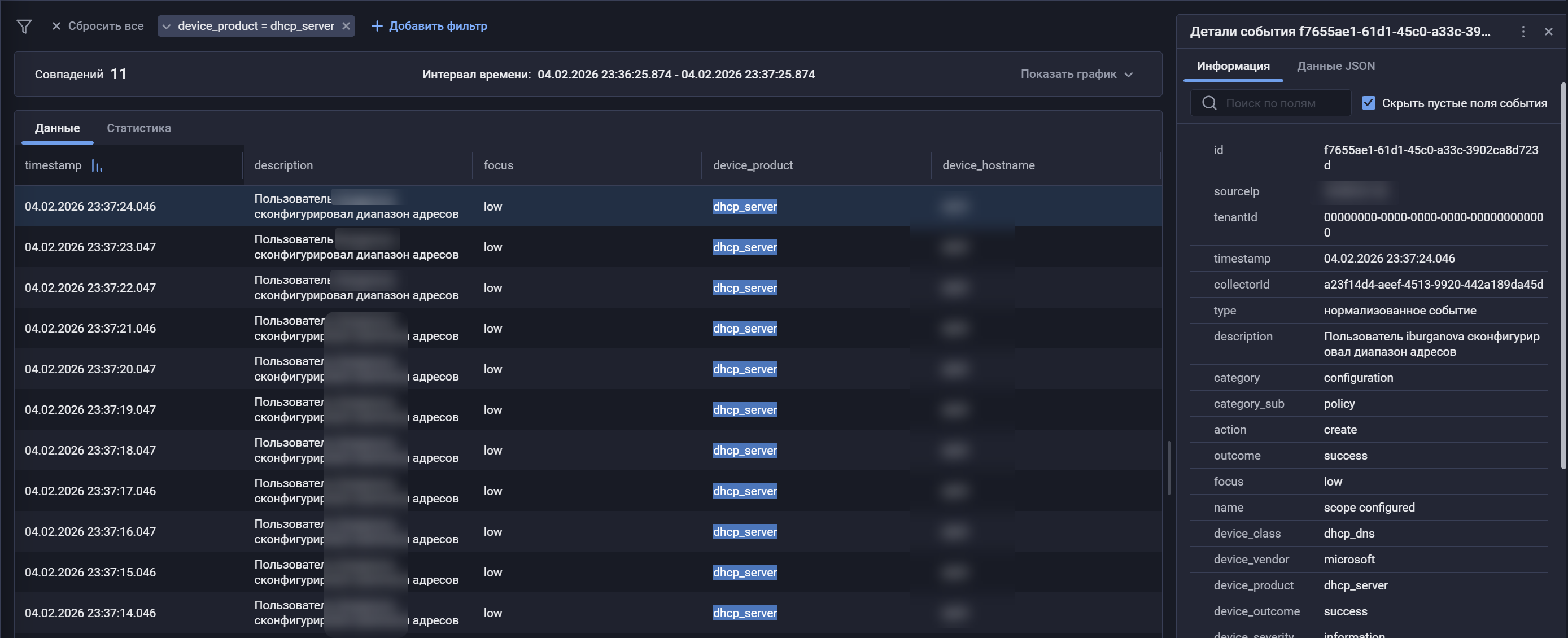Switch to the Статистика tab
This screenshot has height=638, width=1568.
139,128
